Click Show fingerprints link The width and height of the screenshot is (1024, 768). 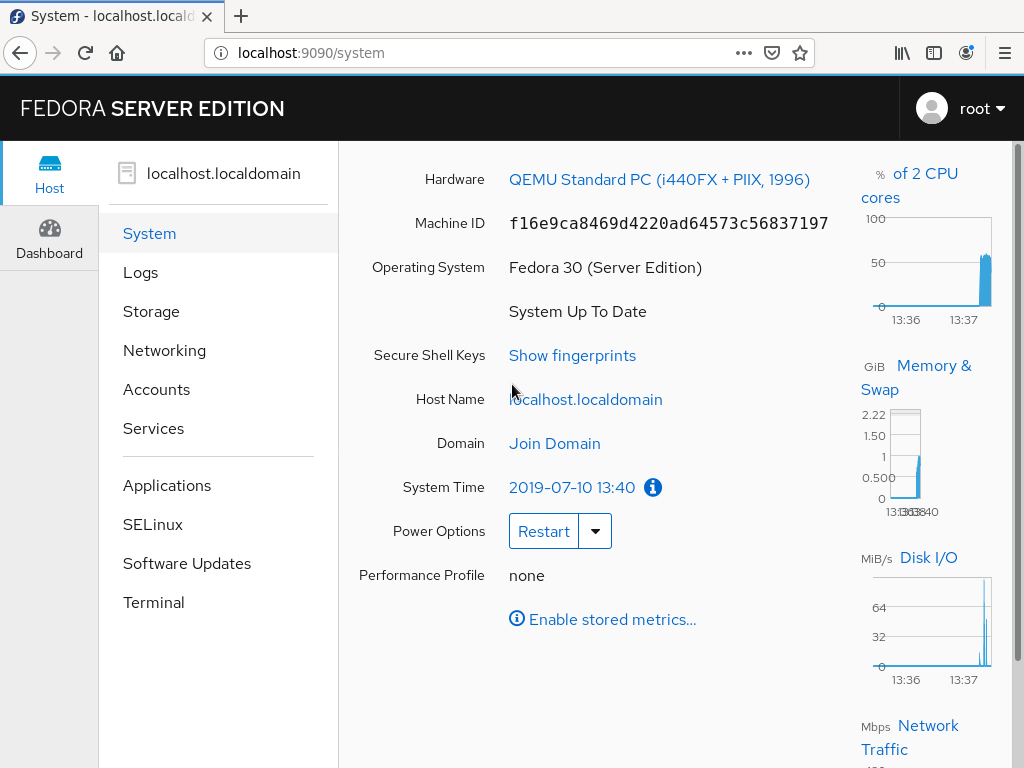pyautogui.click(x=572, y=355)
